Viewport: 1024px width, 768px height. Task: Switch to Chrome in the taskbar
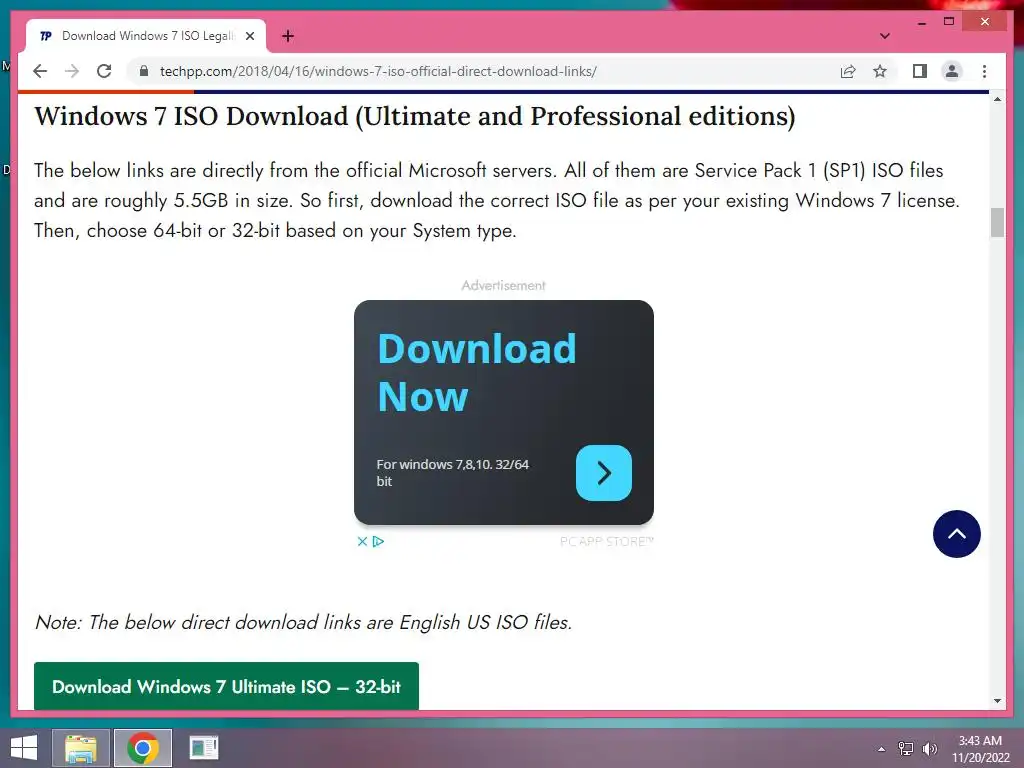(143, 748)
